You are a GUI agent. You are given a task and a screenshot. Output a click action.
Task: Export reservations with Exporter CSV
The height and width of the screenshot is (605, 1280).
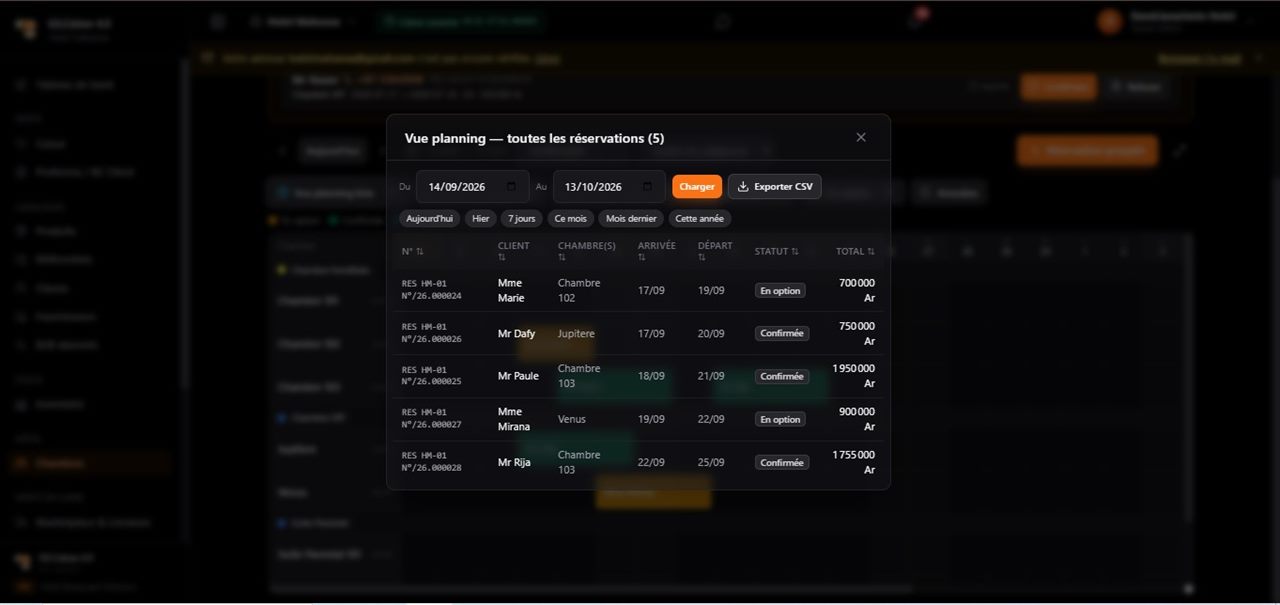[775, 187]
